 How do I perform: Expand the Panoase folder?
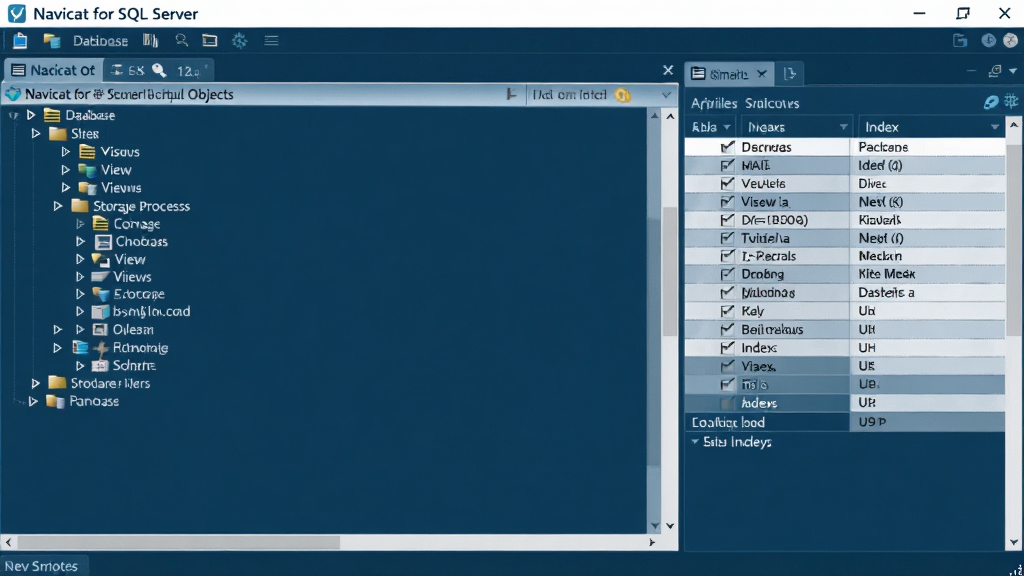(x=33, y=401)
